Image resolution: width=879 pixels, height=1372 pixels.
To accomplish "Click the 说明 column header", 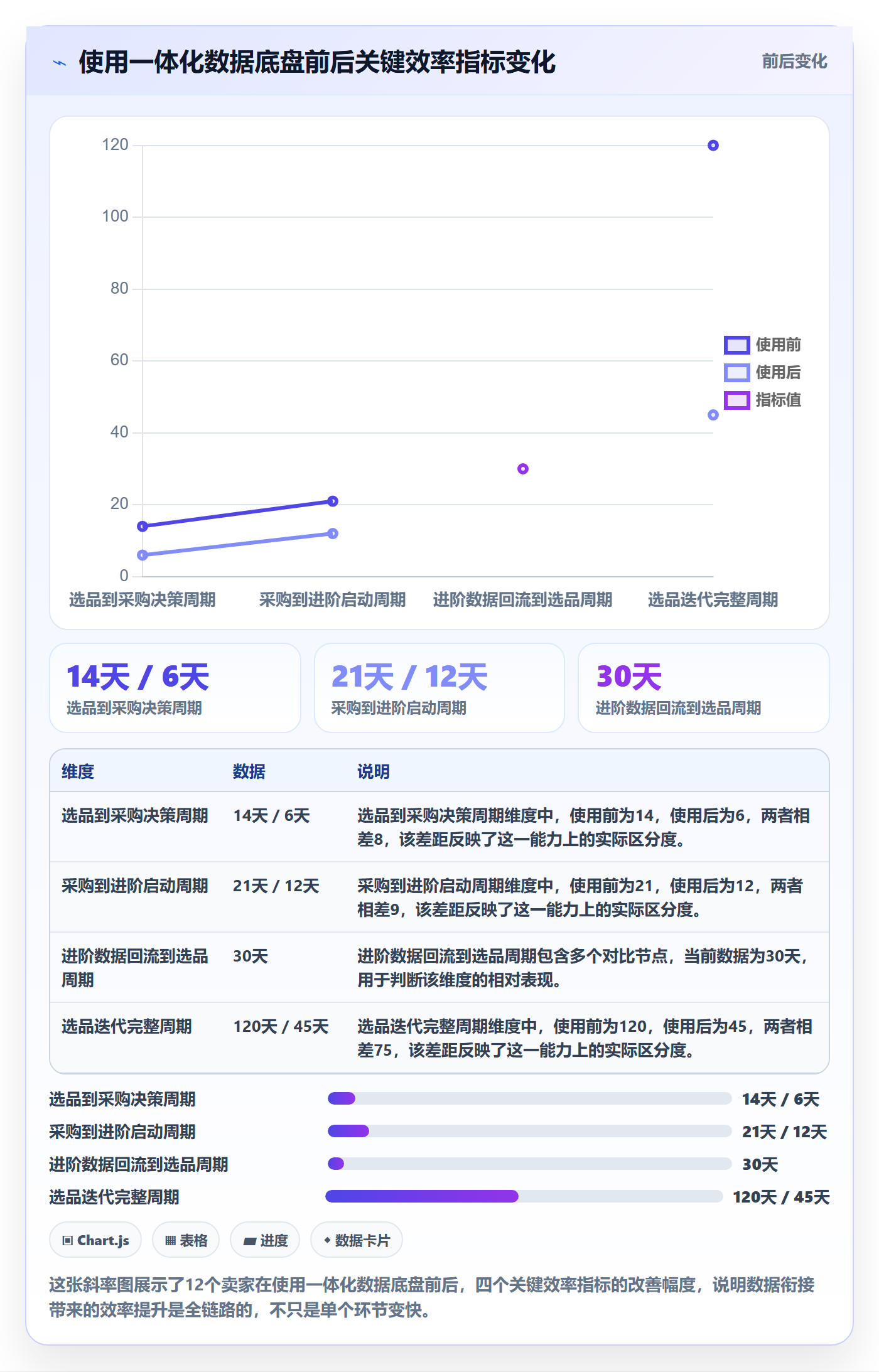I will click(x=374, y=771).
